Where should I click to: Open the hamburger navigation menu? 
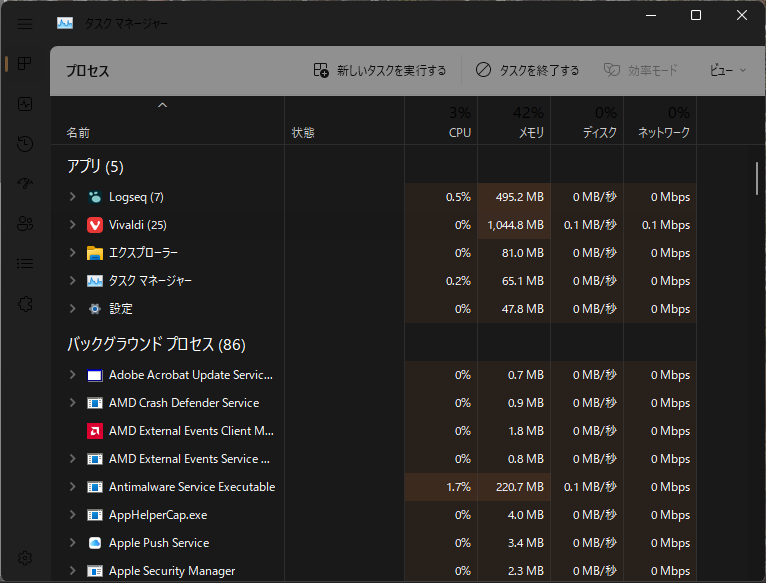coord(25,23)
